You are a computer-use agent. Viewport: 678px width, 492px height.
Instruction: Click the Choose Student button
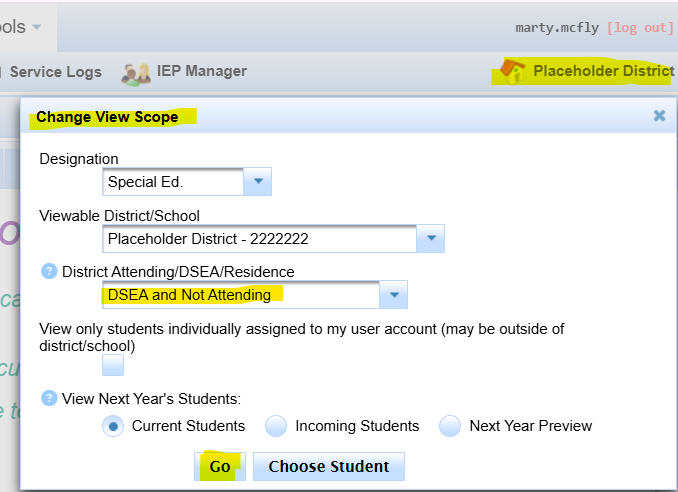tap(328, 467)
